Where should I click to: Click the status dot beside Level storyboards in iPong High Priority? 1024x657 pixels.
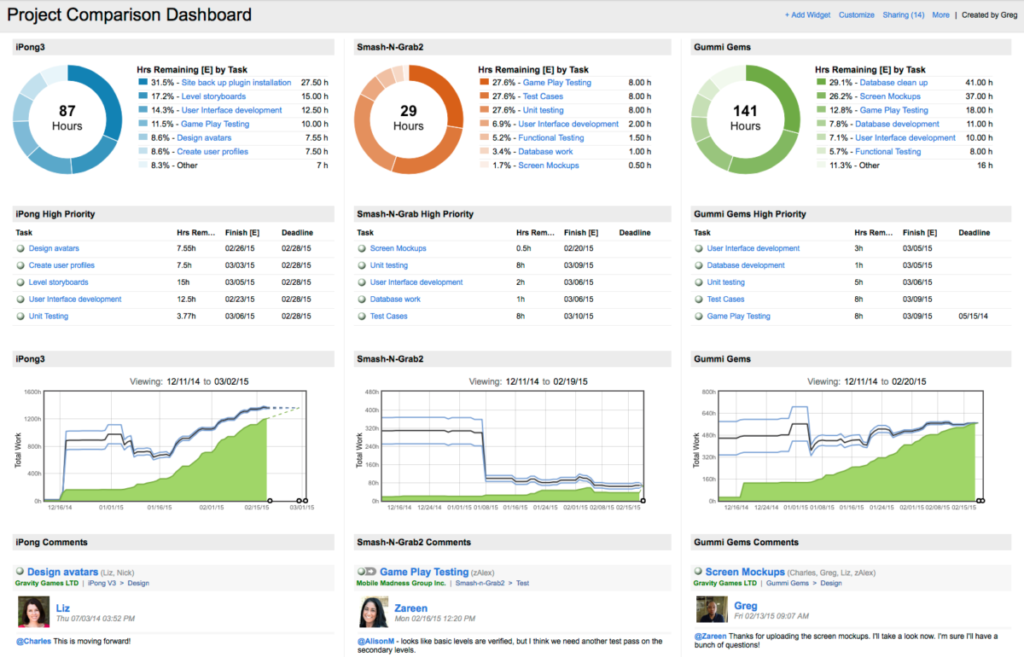(x=20, y=282)
